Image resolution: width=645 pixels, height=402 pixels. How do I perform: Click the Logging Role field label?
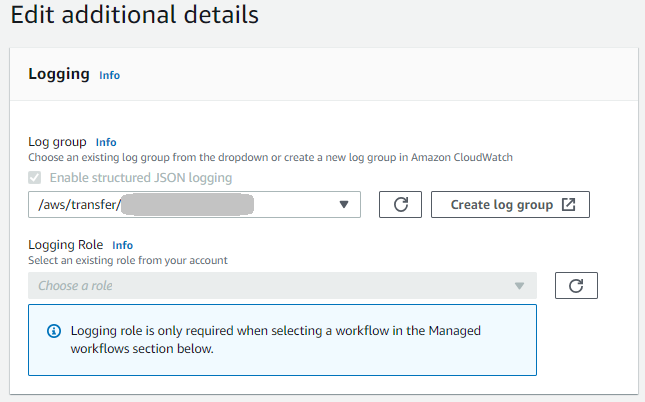click(x=66, y=245)
